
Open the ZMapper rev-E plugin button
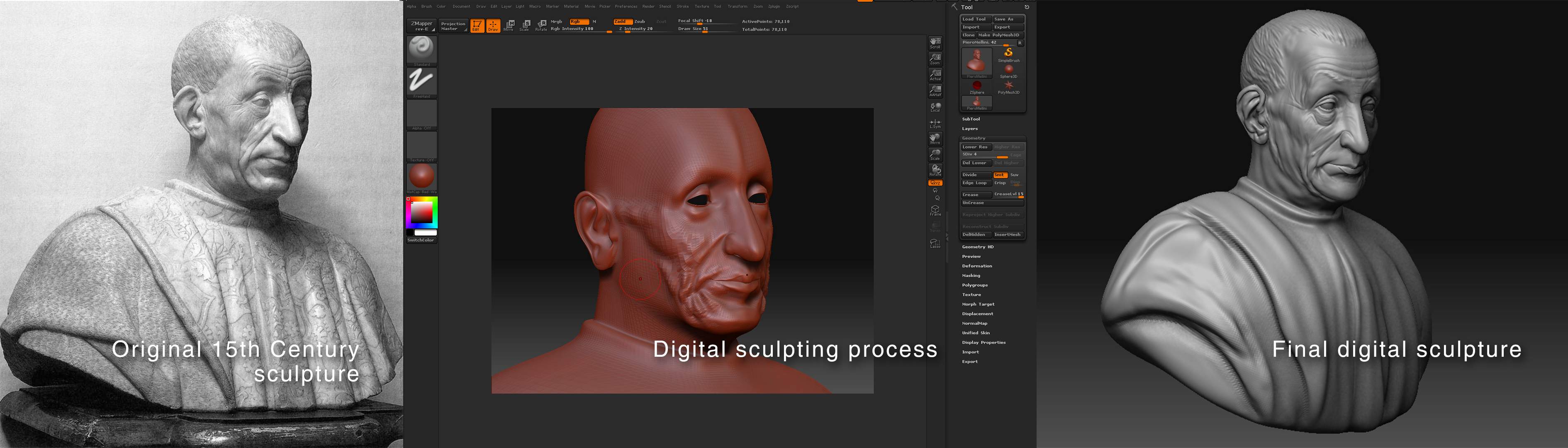tap(421, 26)
